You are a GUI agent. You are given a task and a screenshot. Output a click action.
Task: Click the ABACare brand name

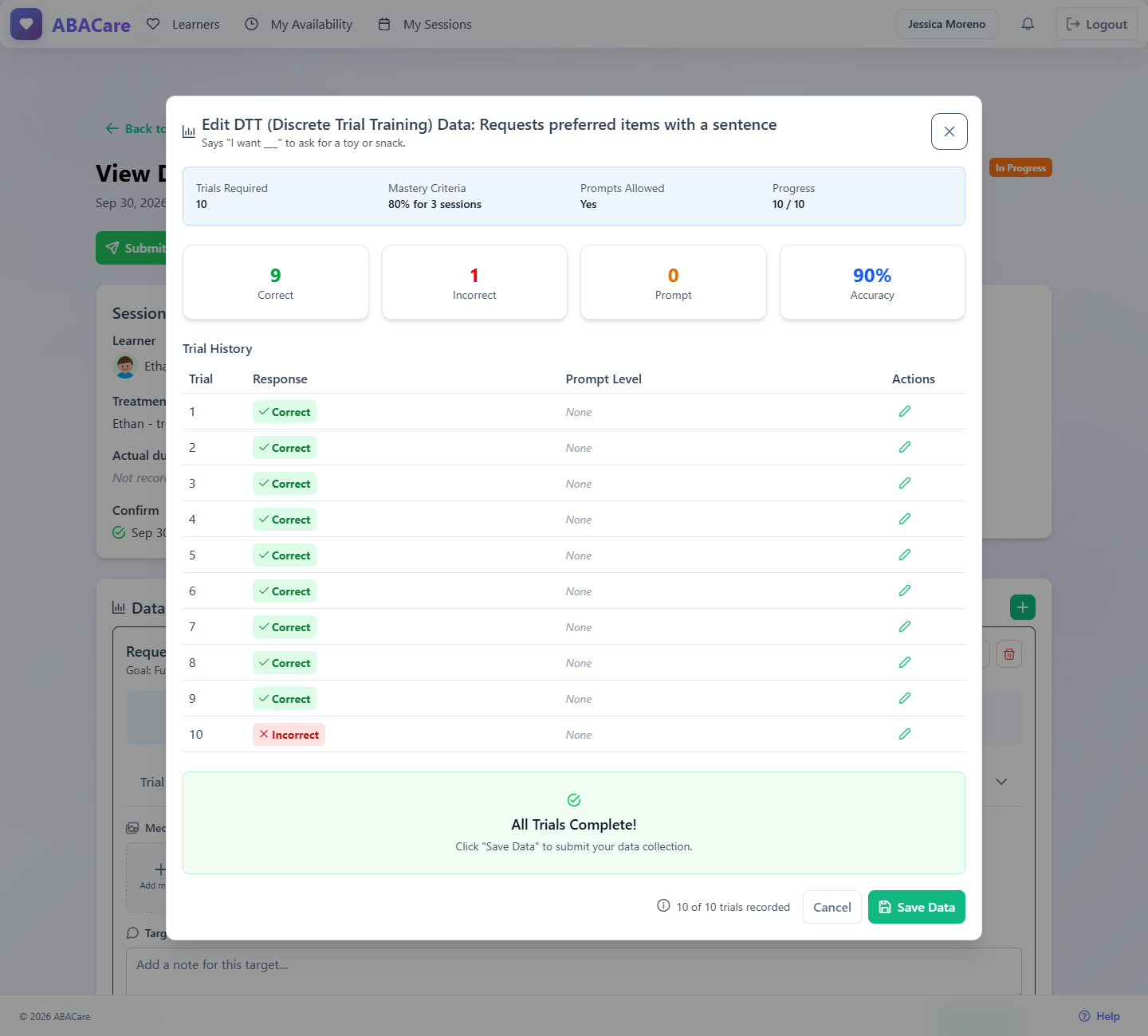[x=91, y=25]
